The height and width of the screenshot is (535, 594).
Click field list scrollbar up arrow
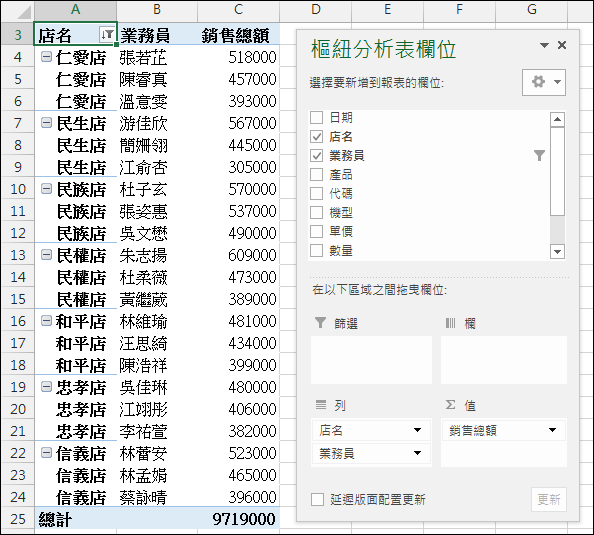(x=557, y=120)
